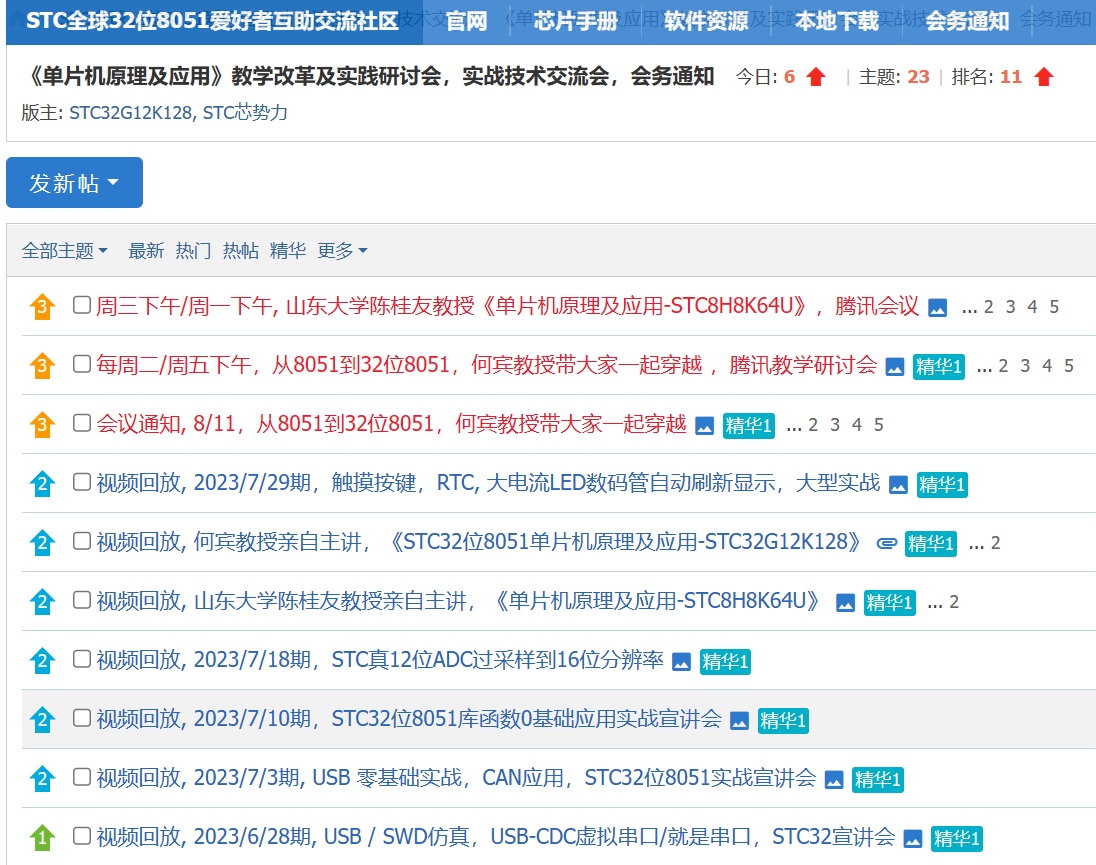Tick the checkbox for the 周三下午/周一下午 thread

[82, 305]
